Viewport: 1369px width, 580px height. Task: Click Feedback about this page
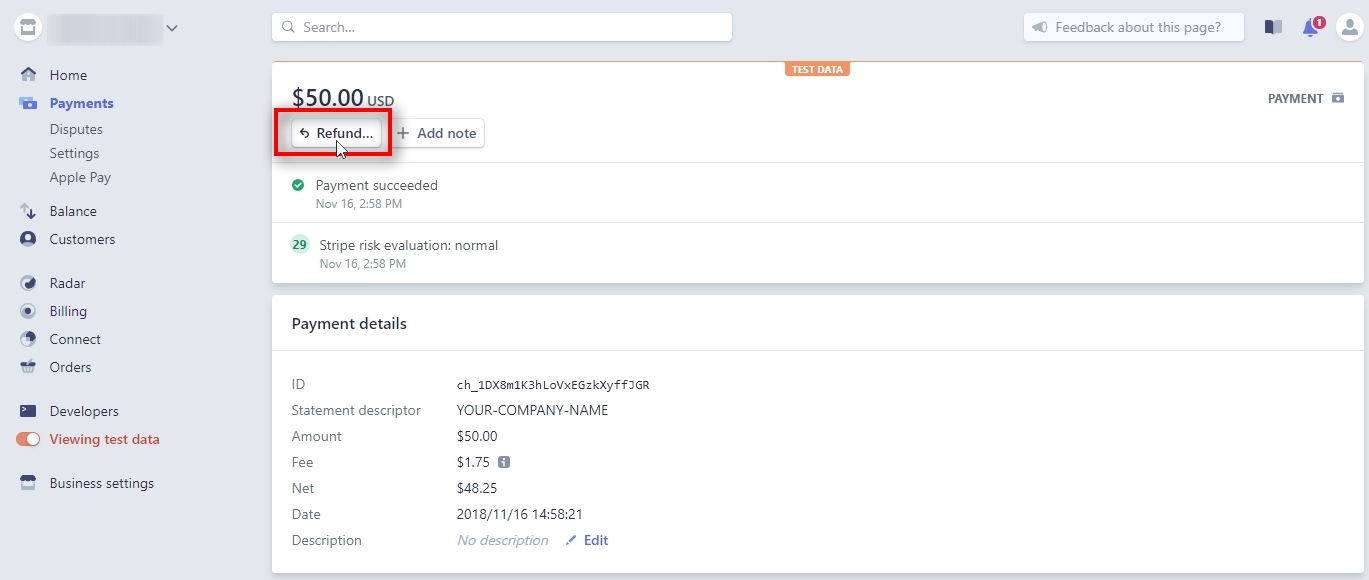pyautogui.click(x=1133, y=27)
